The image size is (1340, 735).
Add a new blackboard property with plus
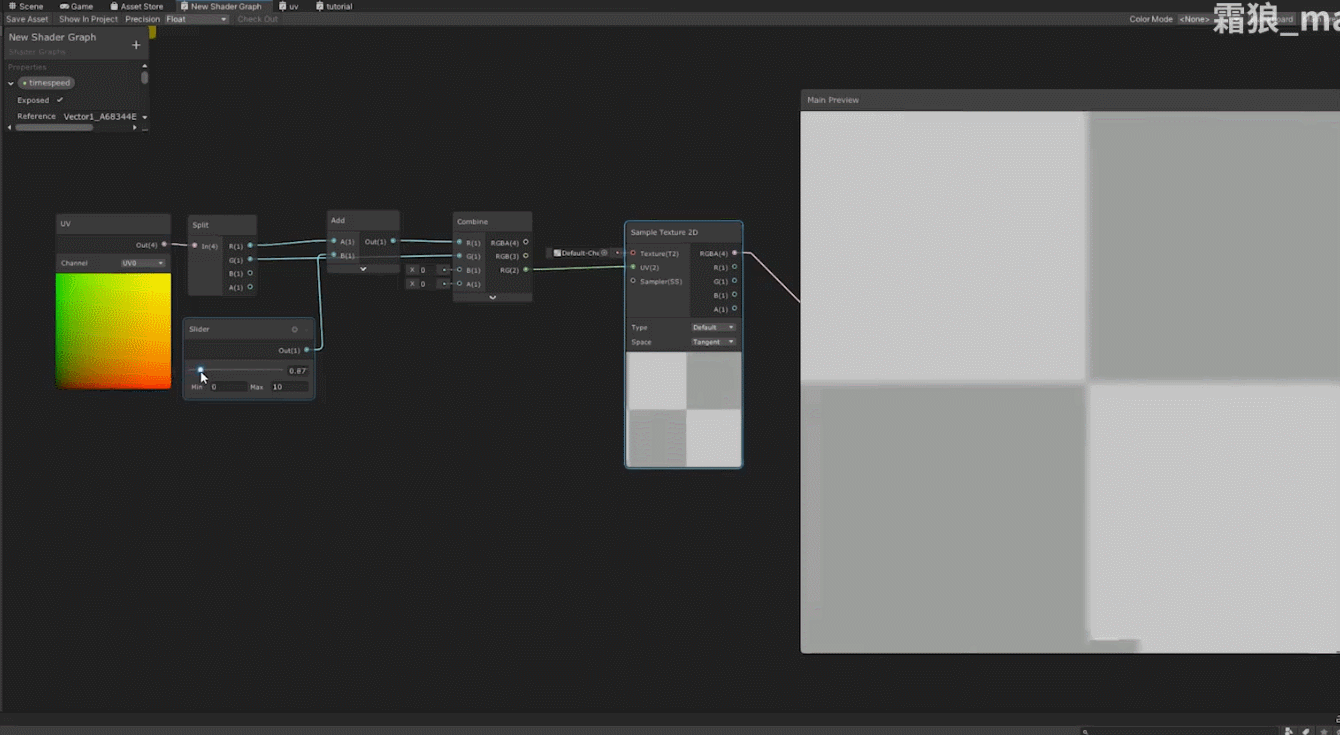point(137,44)
